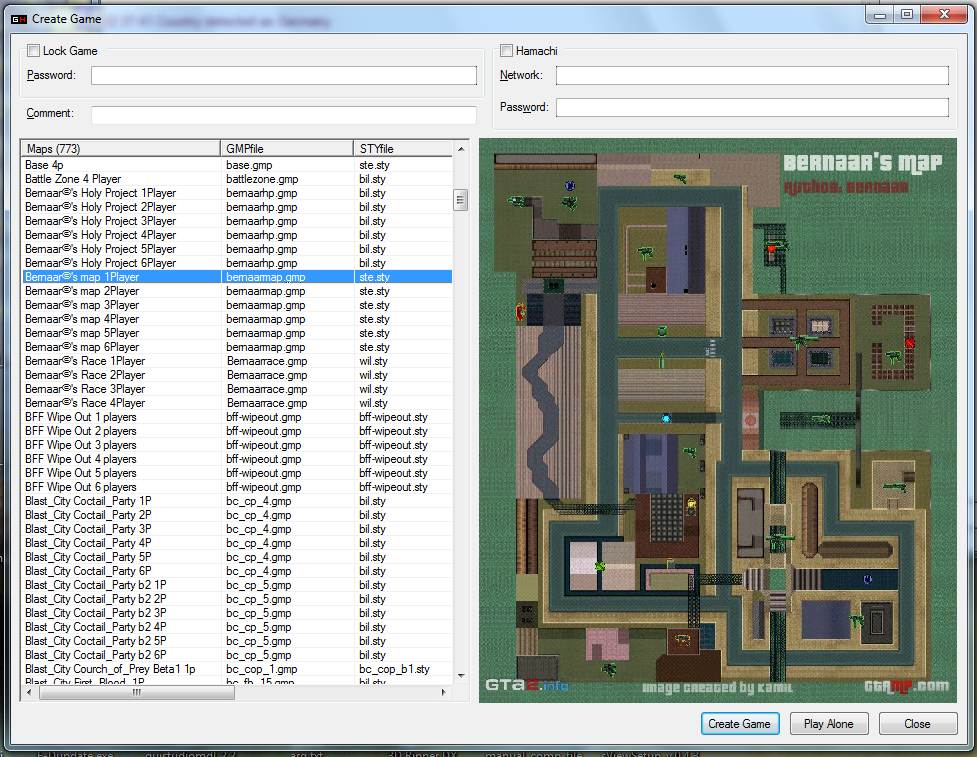Choose BFF Wipe Out 3 players map
The image size is (977, 757).
(x=81, y=445)
